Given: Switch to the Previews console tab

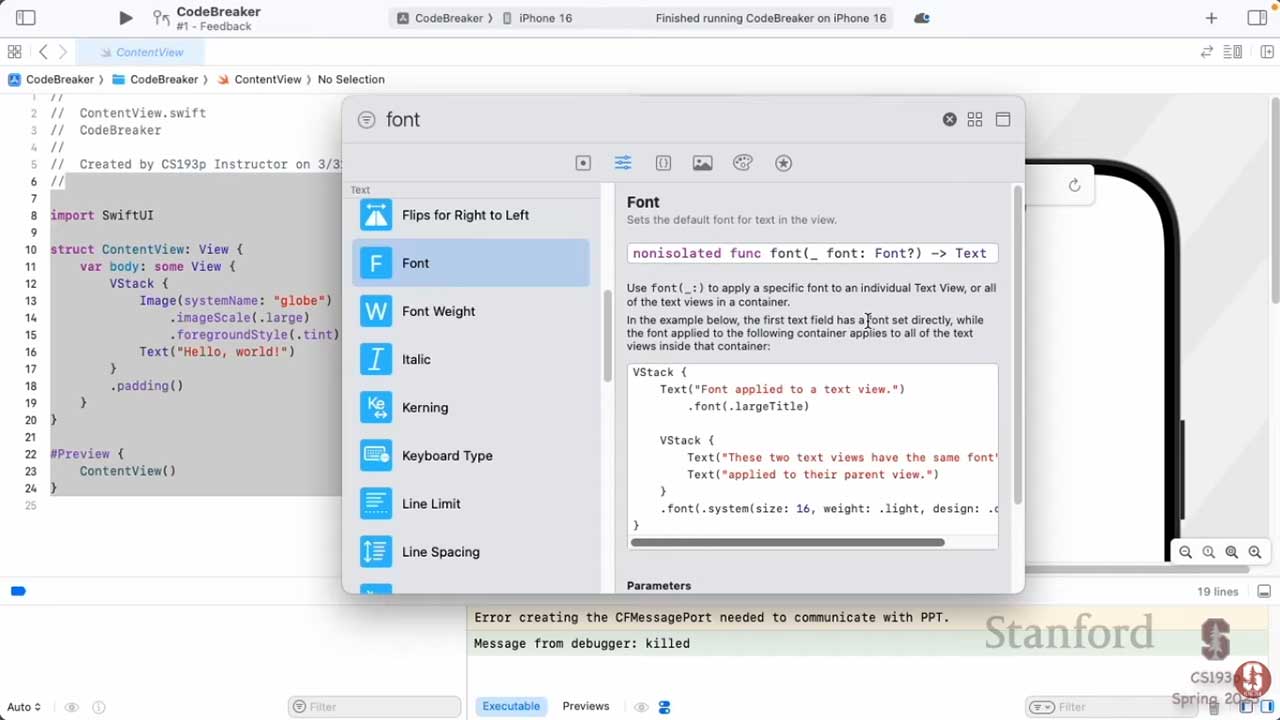Looking at the screenshot, I should click(x=585, y=706).
